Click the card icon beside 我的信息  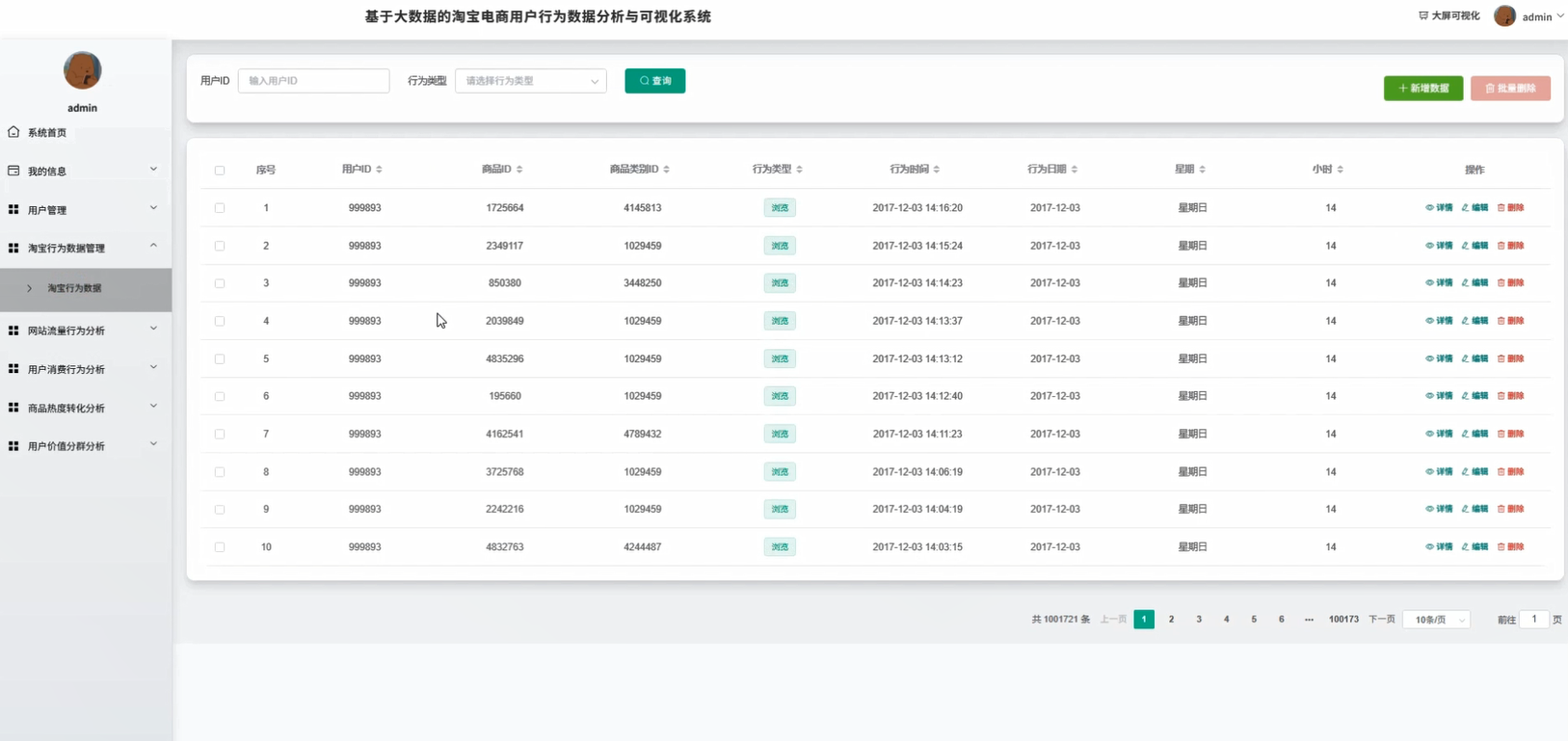[13, 171]
